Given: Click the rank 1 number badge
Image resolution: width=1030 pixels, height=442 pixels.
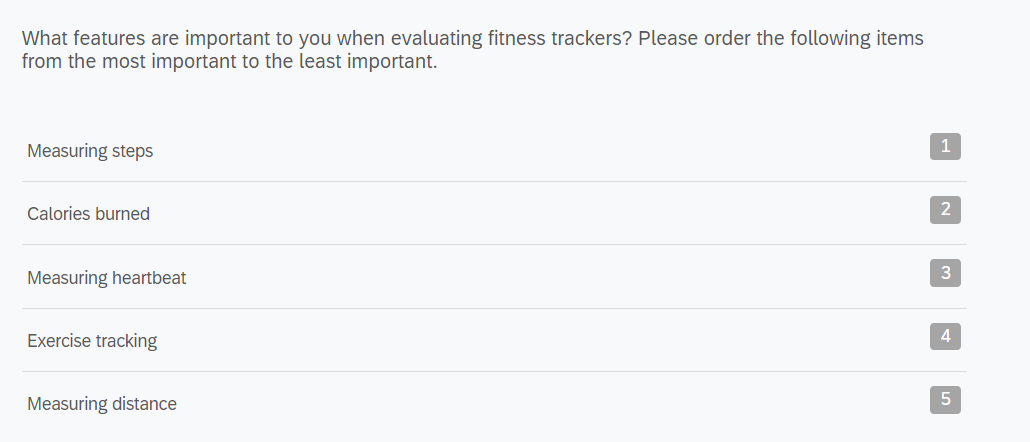Looking at the screenshot, I should pos(945,147).
